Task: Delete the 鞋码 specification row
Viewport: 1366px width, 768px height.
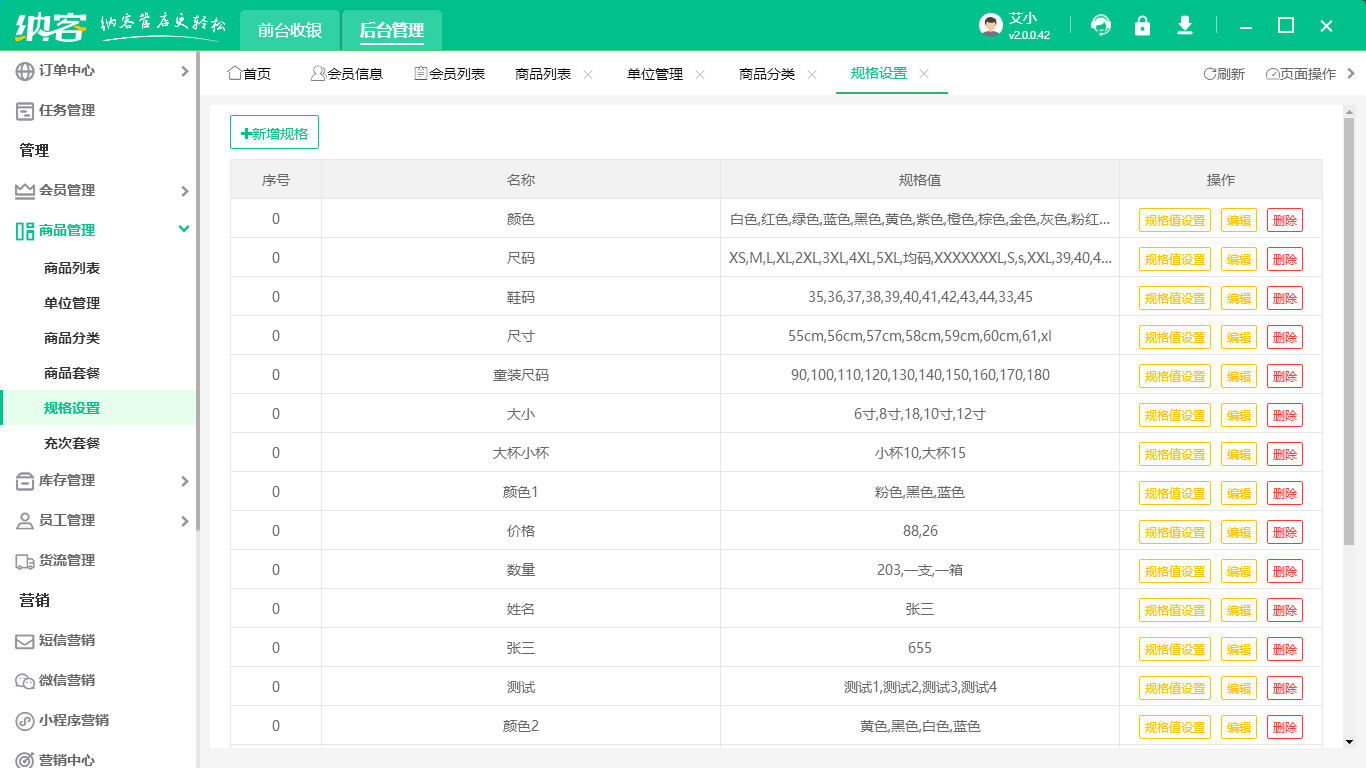Action: 1284,298
